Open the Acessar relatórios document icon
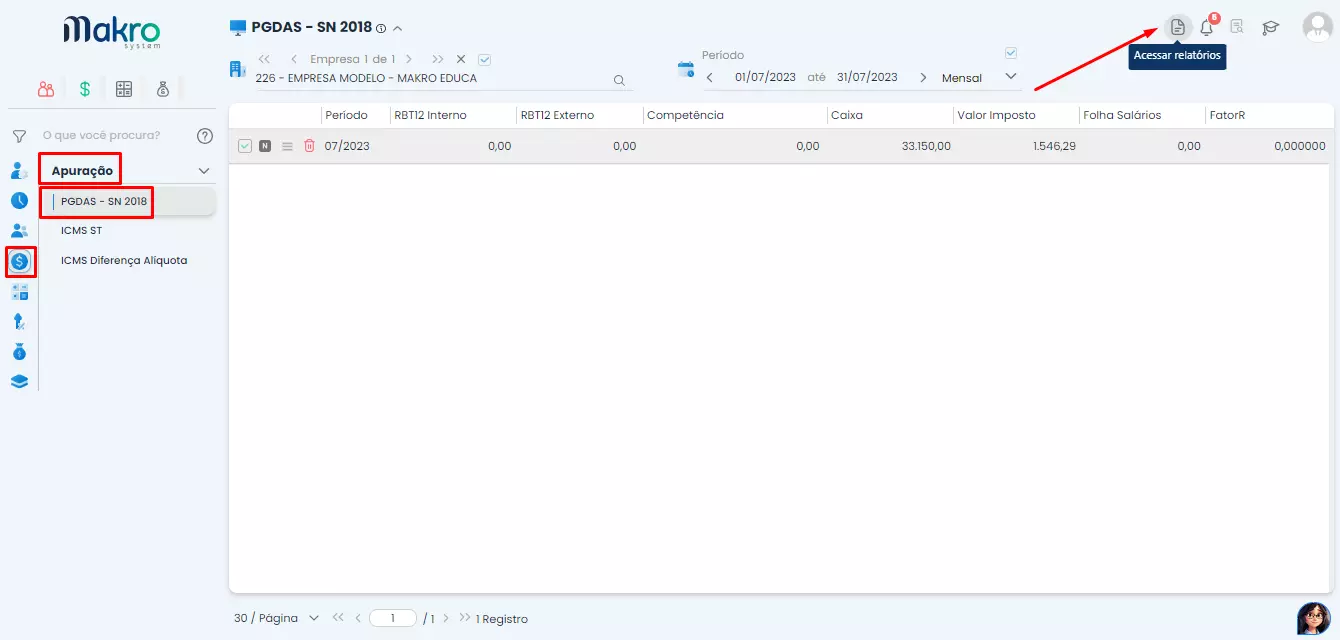 [x=1178, y=27]
